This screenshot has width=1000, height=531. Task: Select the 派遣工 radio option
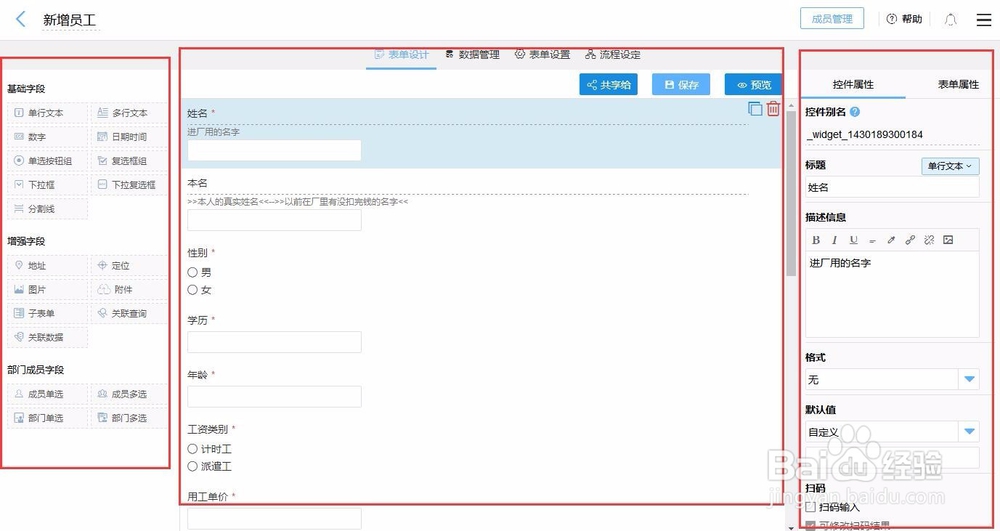pos(193,467)
